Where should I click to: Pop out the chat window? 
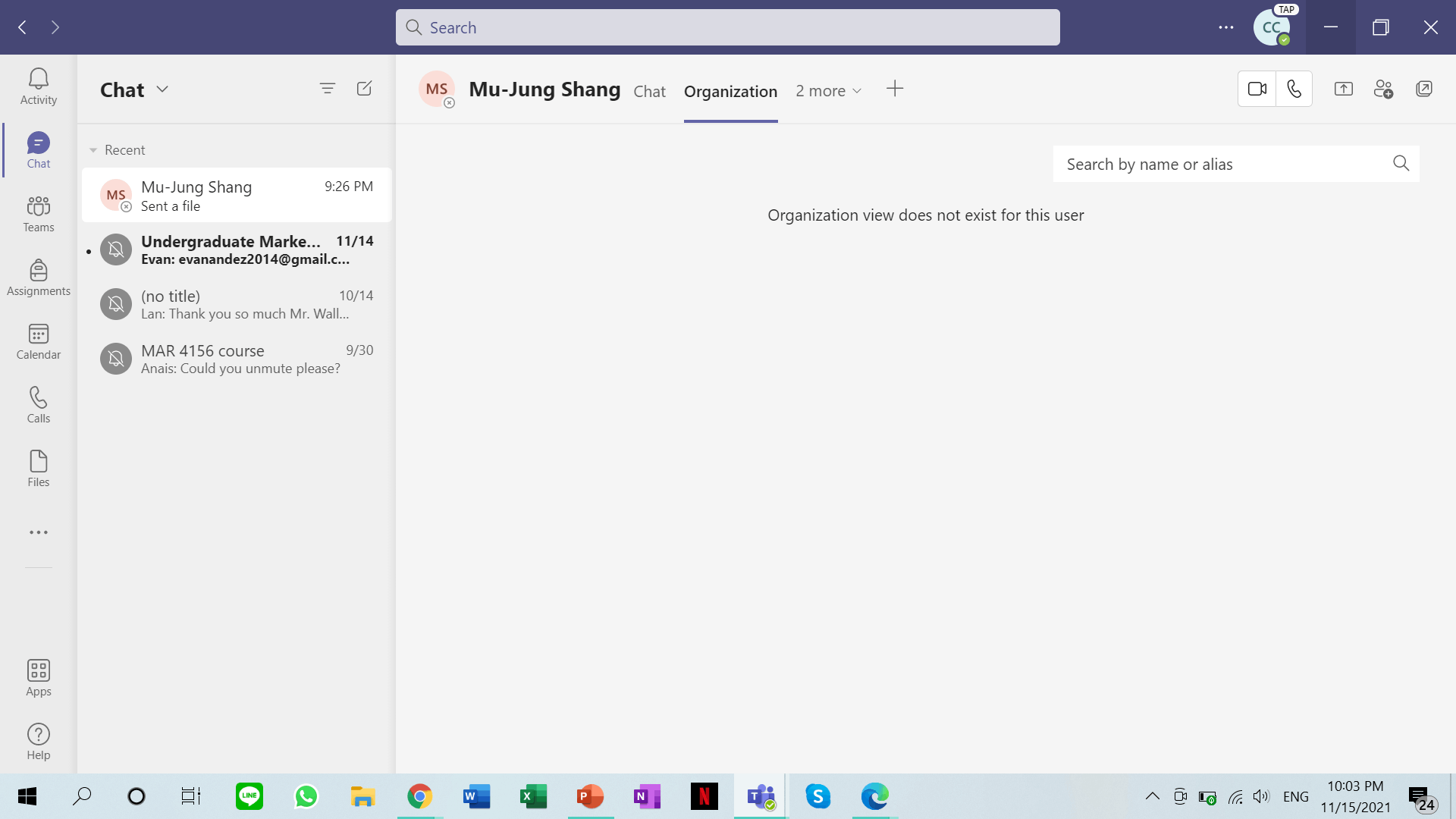[x=1423, y=89]
